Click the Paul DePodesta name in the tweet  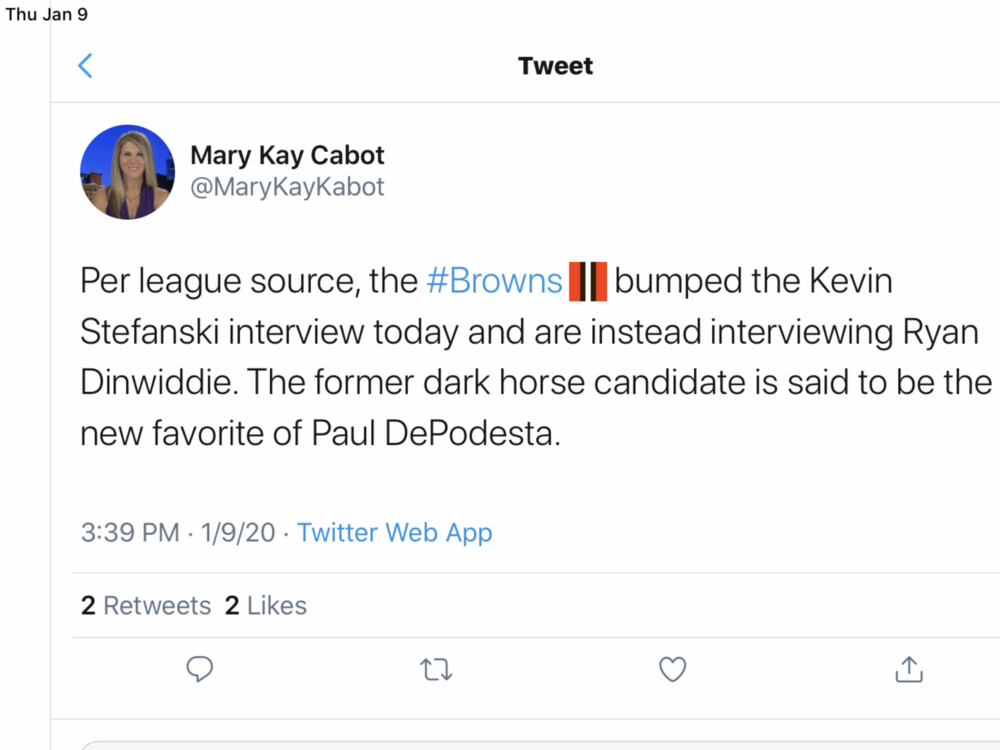[x=436, y=434]
